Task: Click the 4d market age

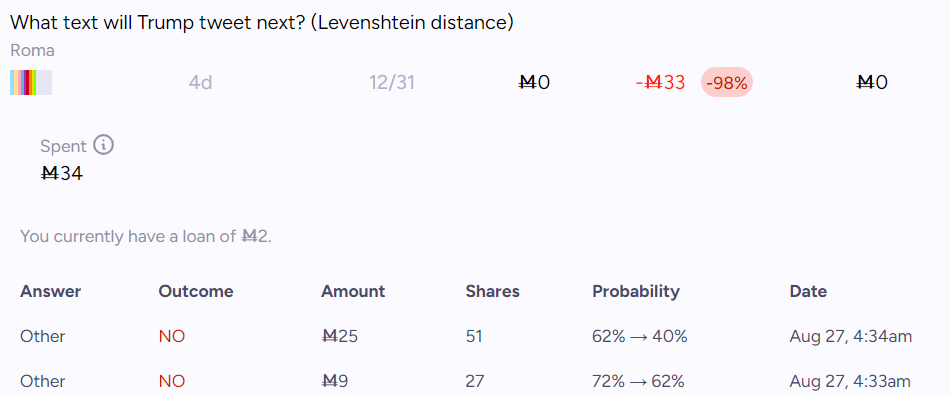Action: tap(201, 82)
